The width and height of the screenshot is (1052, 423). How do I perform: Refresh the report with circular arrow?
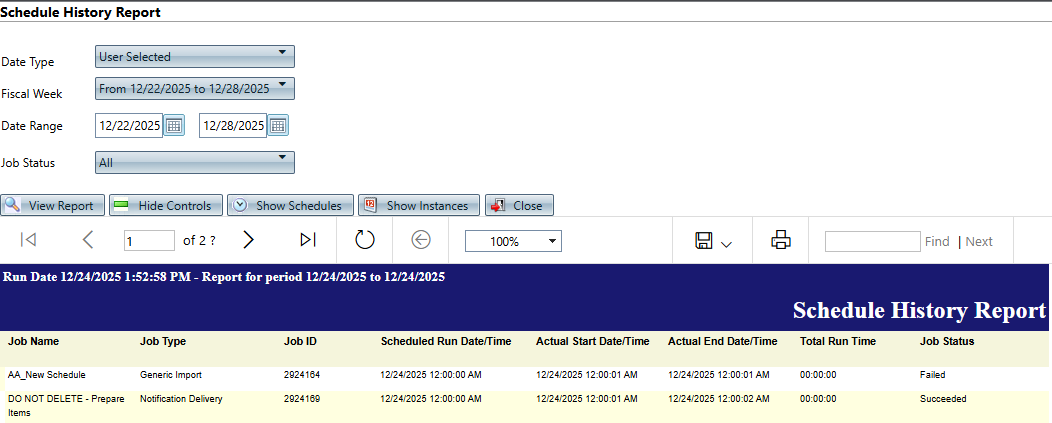(x=365, y=240)
